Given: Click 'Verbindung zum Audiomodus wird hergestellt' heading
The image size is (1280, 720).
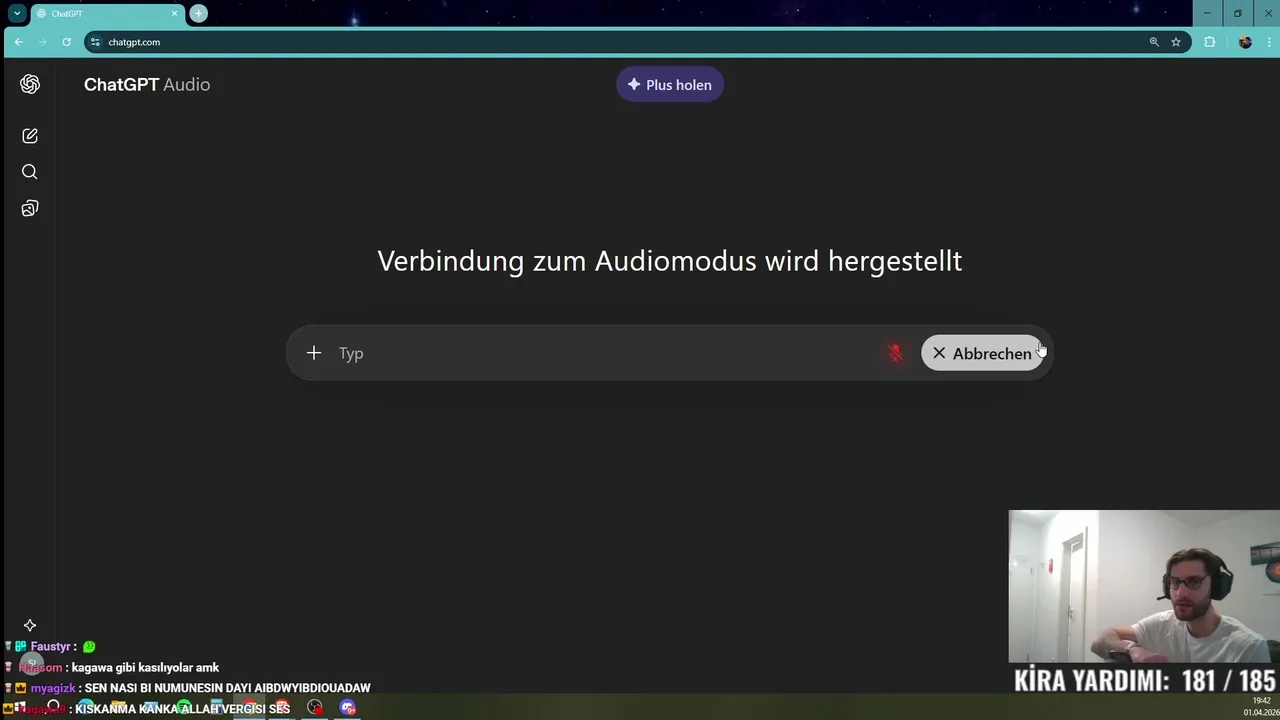Looking at the screenshot, I should 670,261.
